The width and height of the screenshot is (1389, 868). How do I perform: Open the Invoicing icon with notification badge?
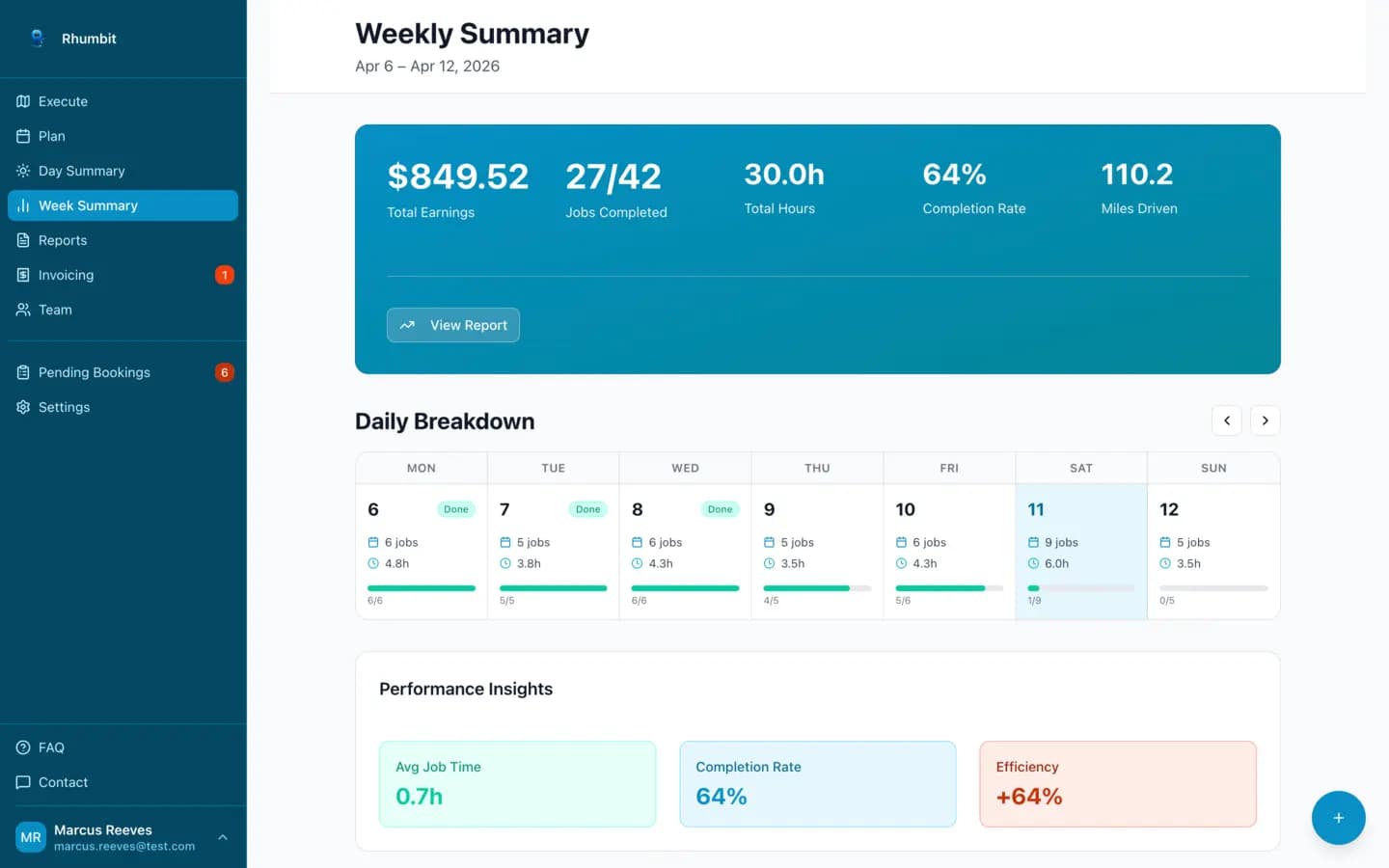tap(23, 275)
